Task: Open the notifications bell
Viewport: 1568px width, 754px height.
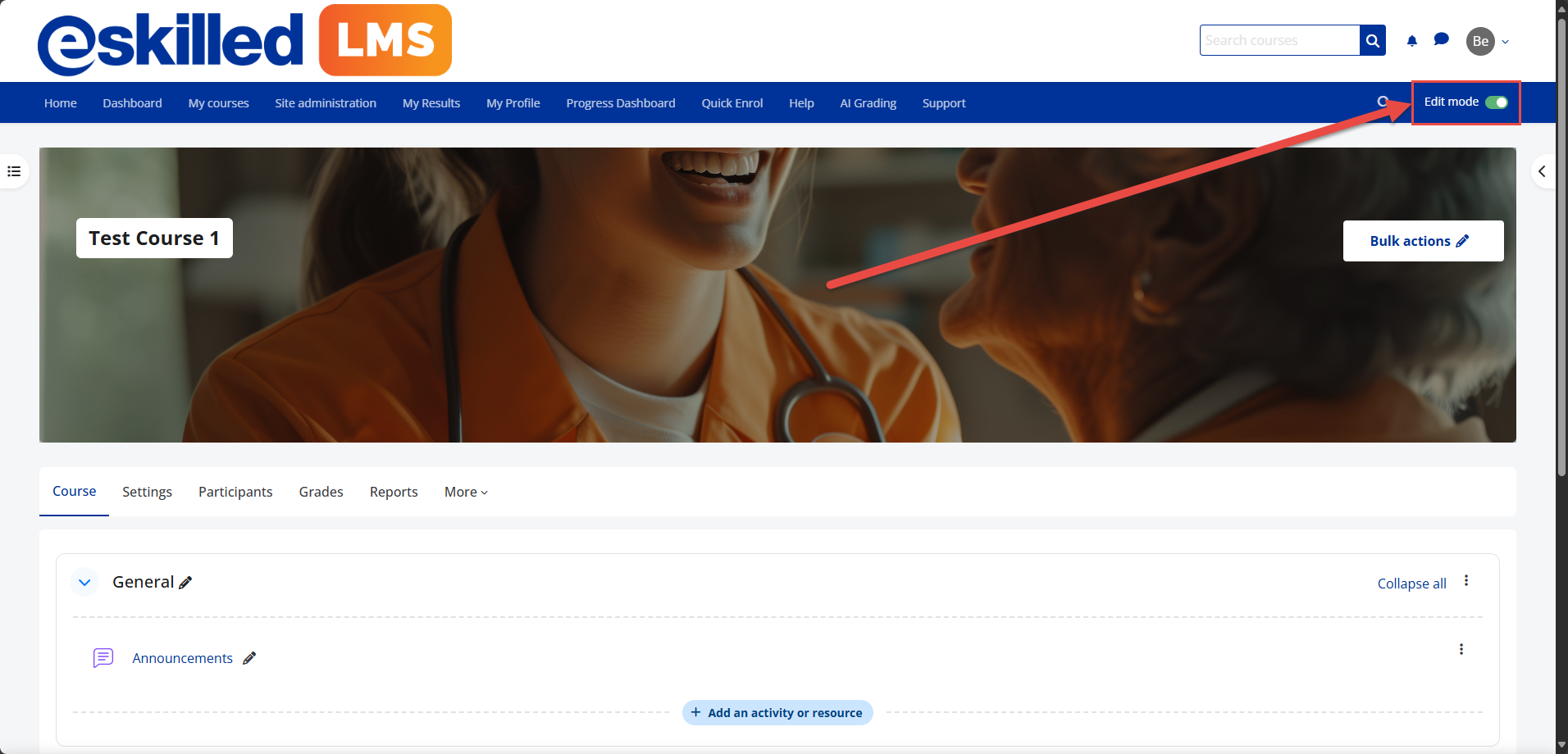Action: pos(1412,41)
